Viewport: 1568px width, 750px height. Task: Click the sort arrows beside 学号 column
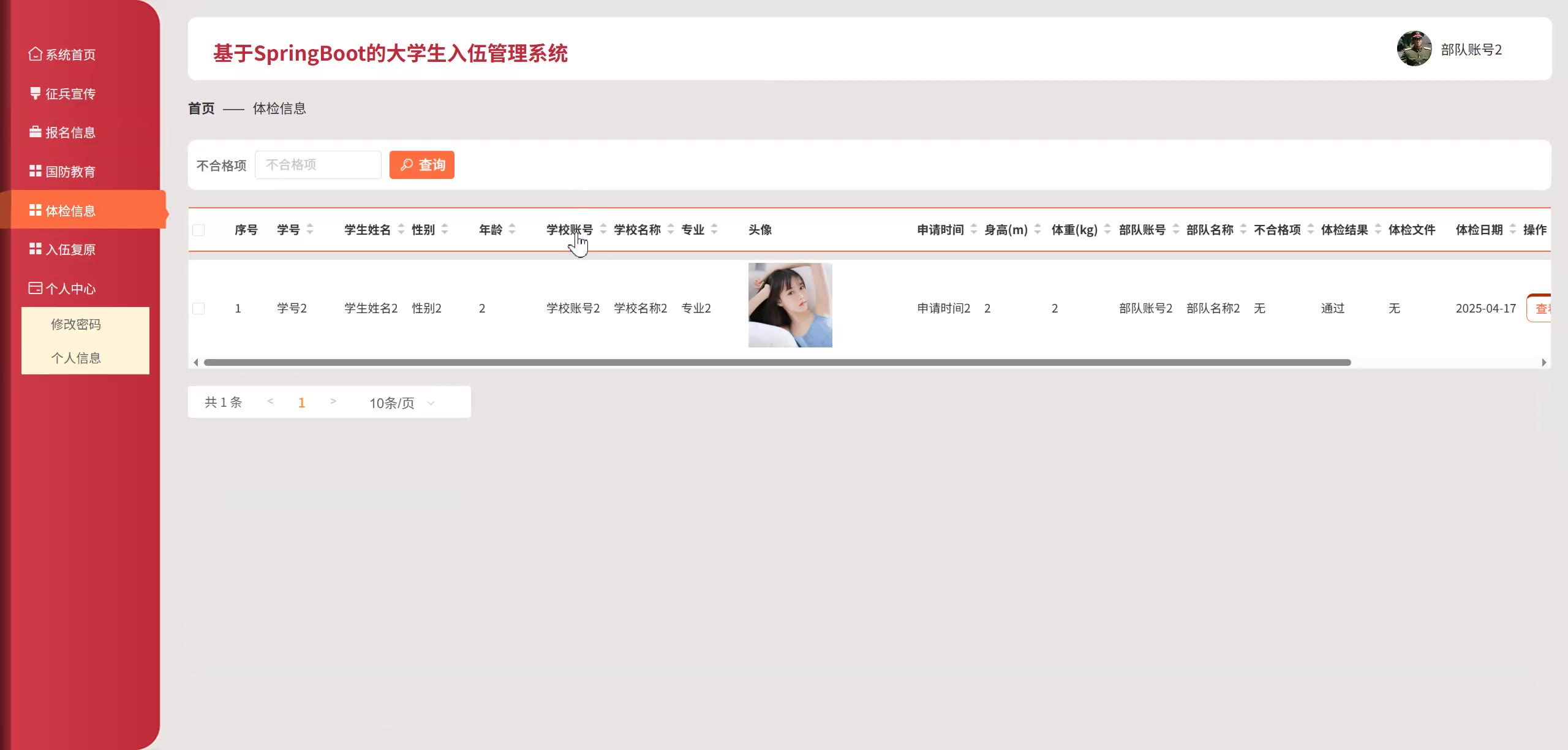tap(310, 229)
